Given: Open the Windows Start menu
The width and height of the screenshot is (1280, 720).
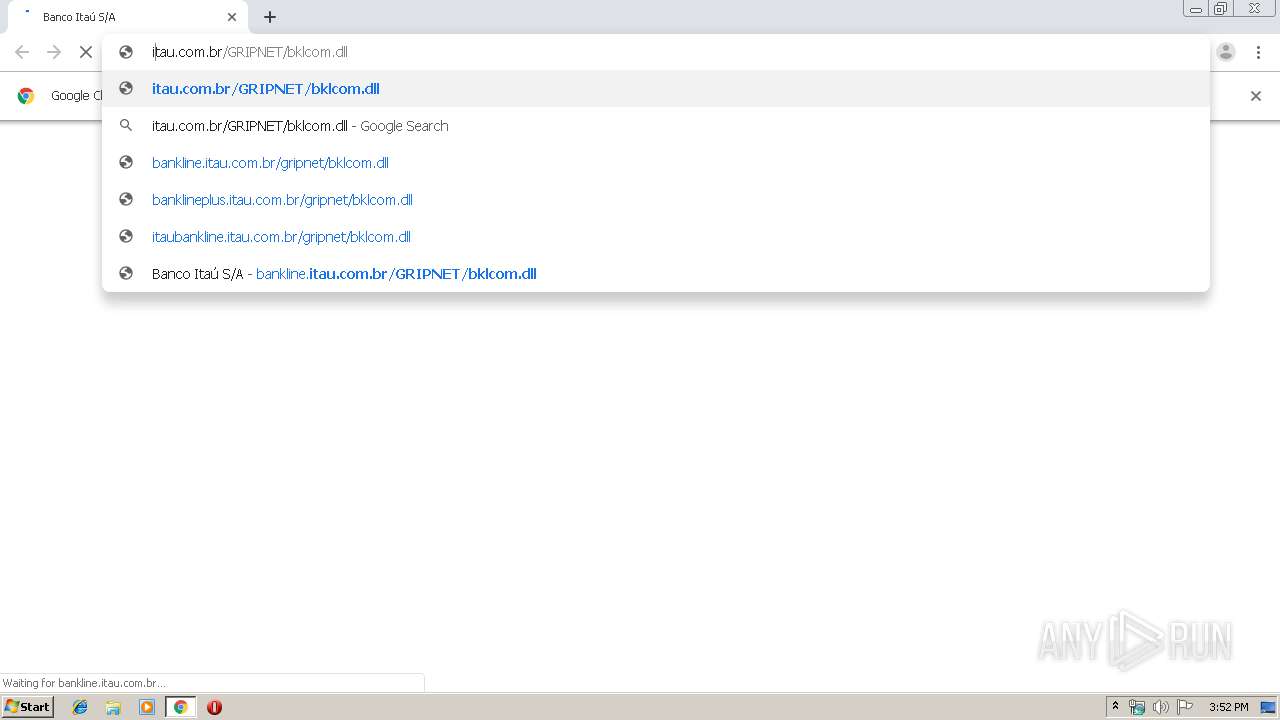Looking at the screenshot, I should (28, 707).
